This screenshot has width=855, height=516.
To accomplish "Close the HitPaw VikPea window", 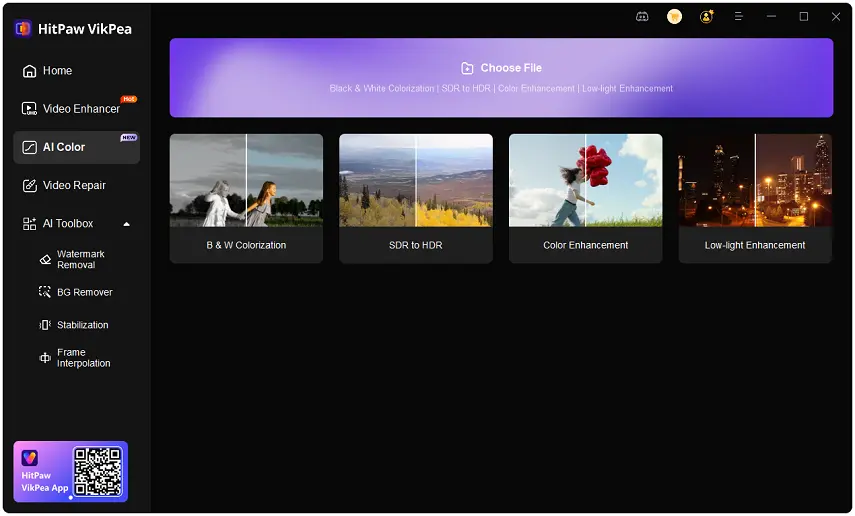I will (836, 17).
